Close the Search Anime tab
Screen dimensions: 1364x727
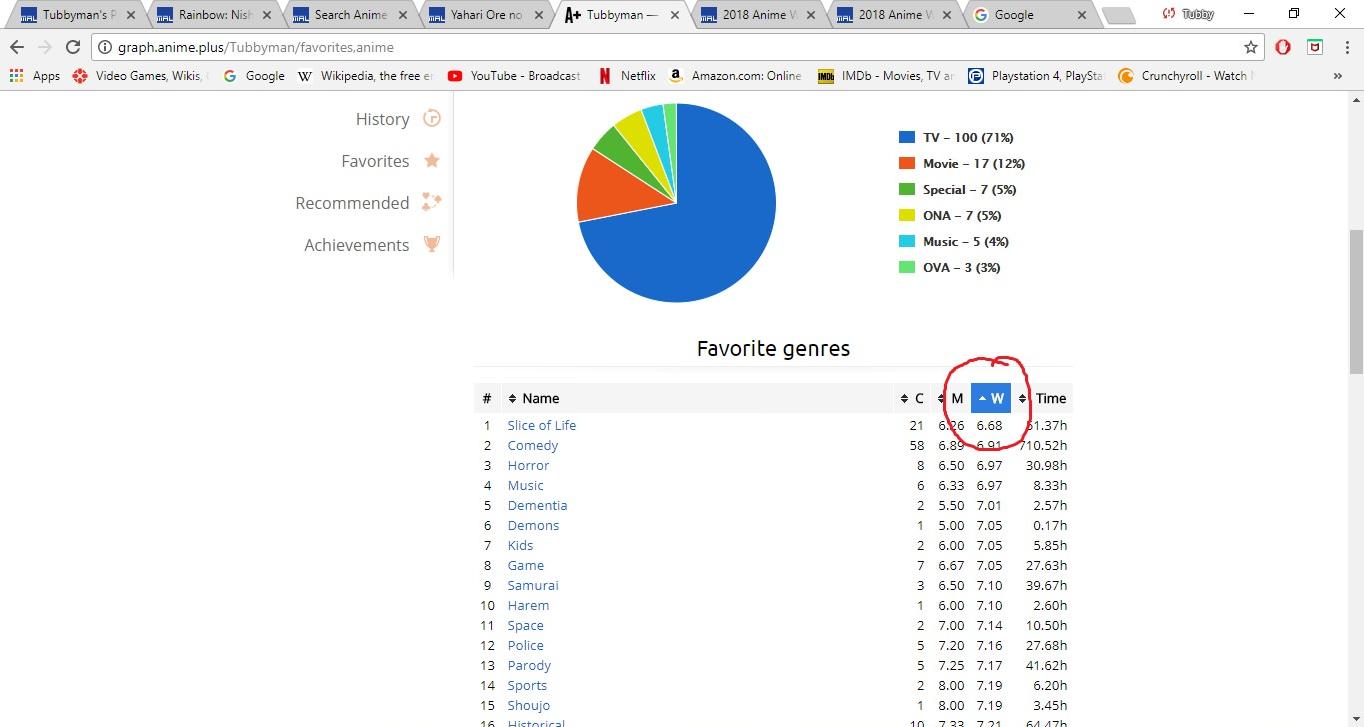click(403, 15)
